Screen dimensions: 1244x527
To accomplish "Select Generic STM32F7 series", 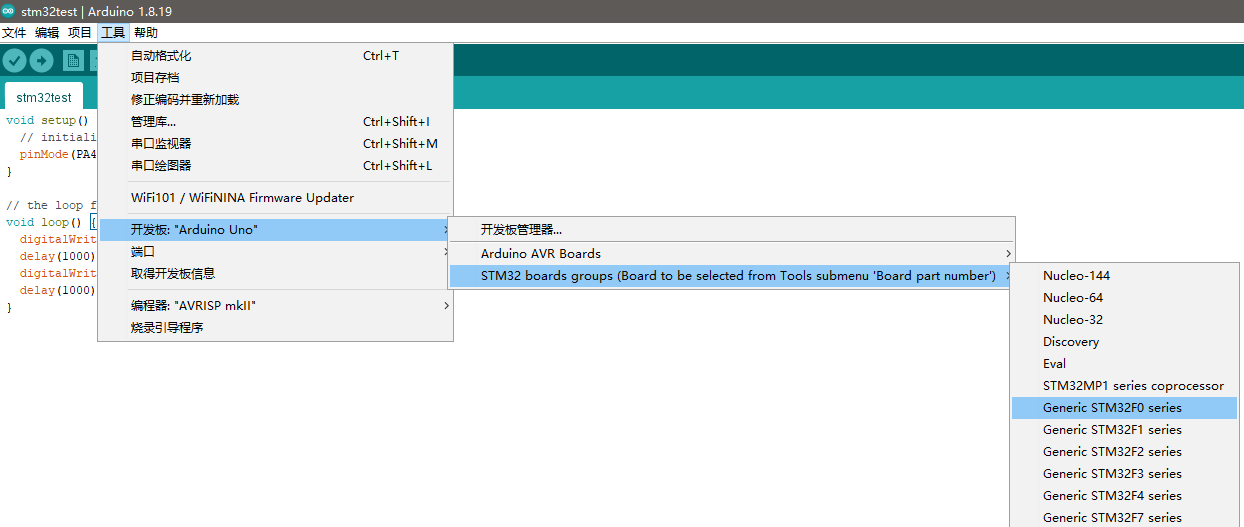I will 1125,517.
